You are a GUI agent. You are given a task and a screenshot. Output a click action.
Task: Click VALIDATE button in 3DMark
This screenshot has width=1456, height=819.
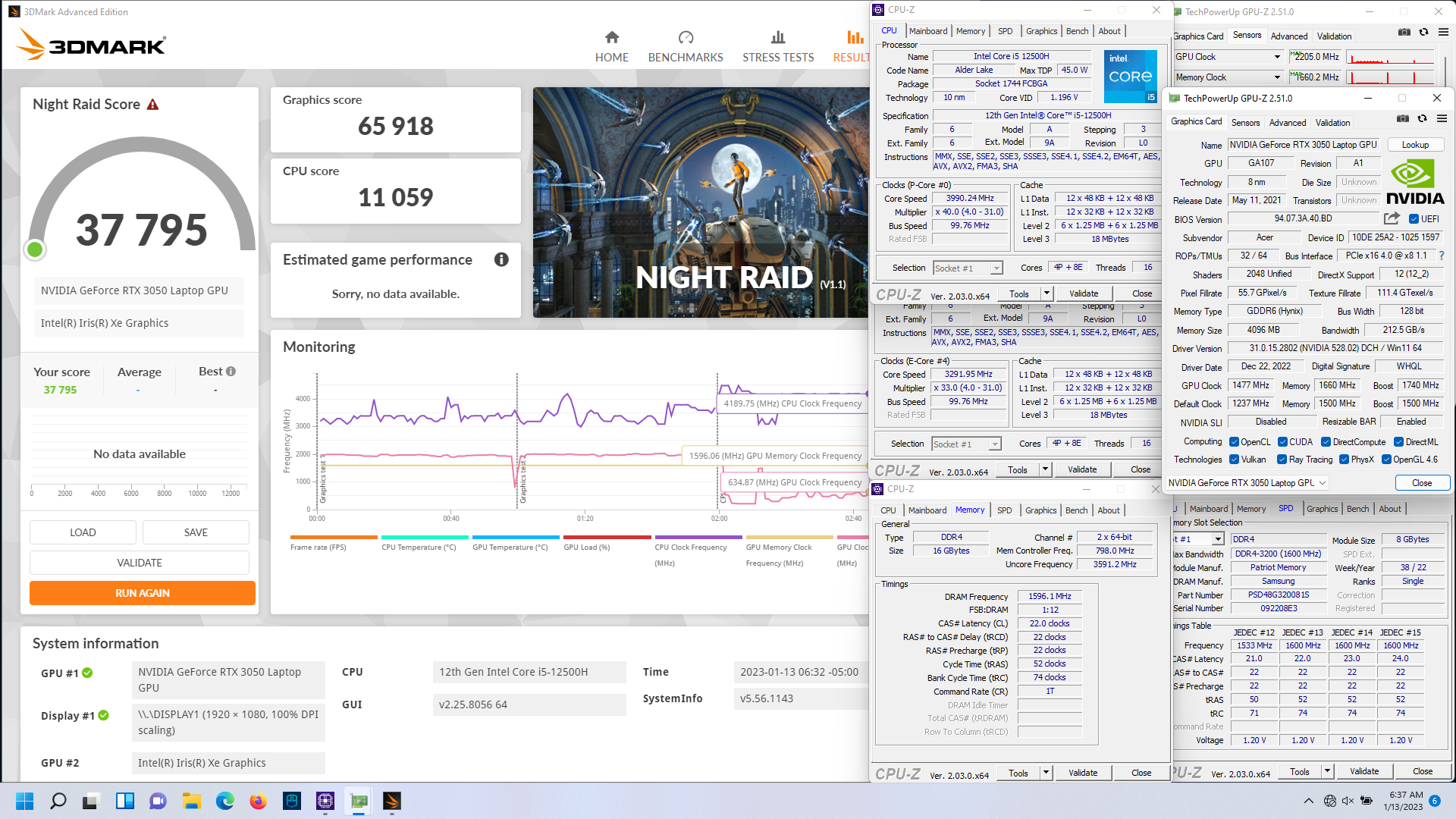tap(140, 563)
